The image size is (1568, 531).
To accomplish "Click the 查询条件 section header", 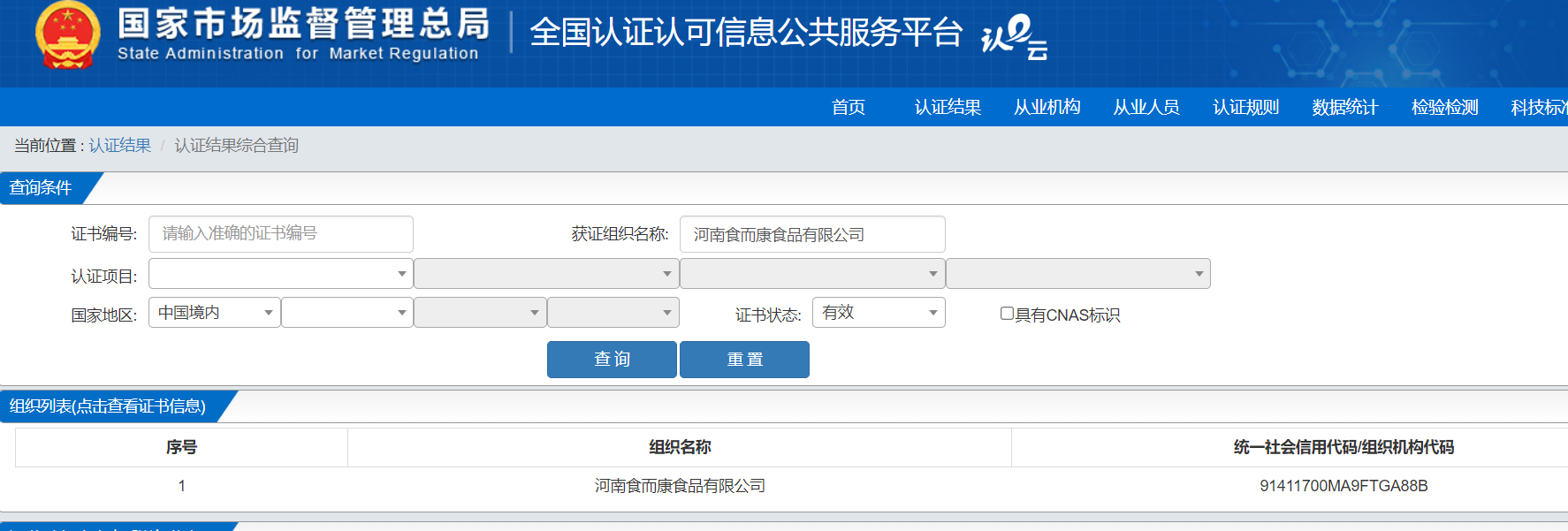I will point(42,188).
